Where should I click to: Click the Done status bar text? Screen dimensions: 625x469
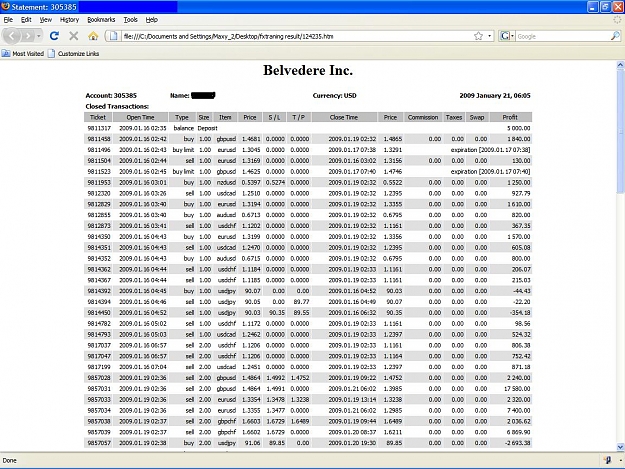[10, 460]
